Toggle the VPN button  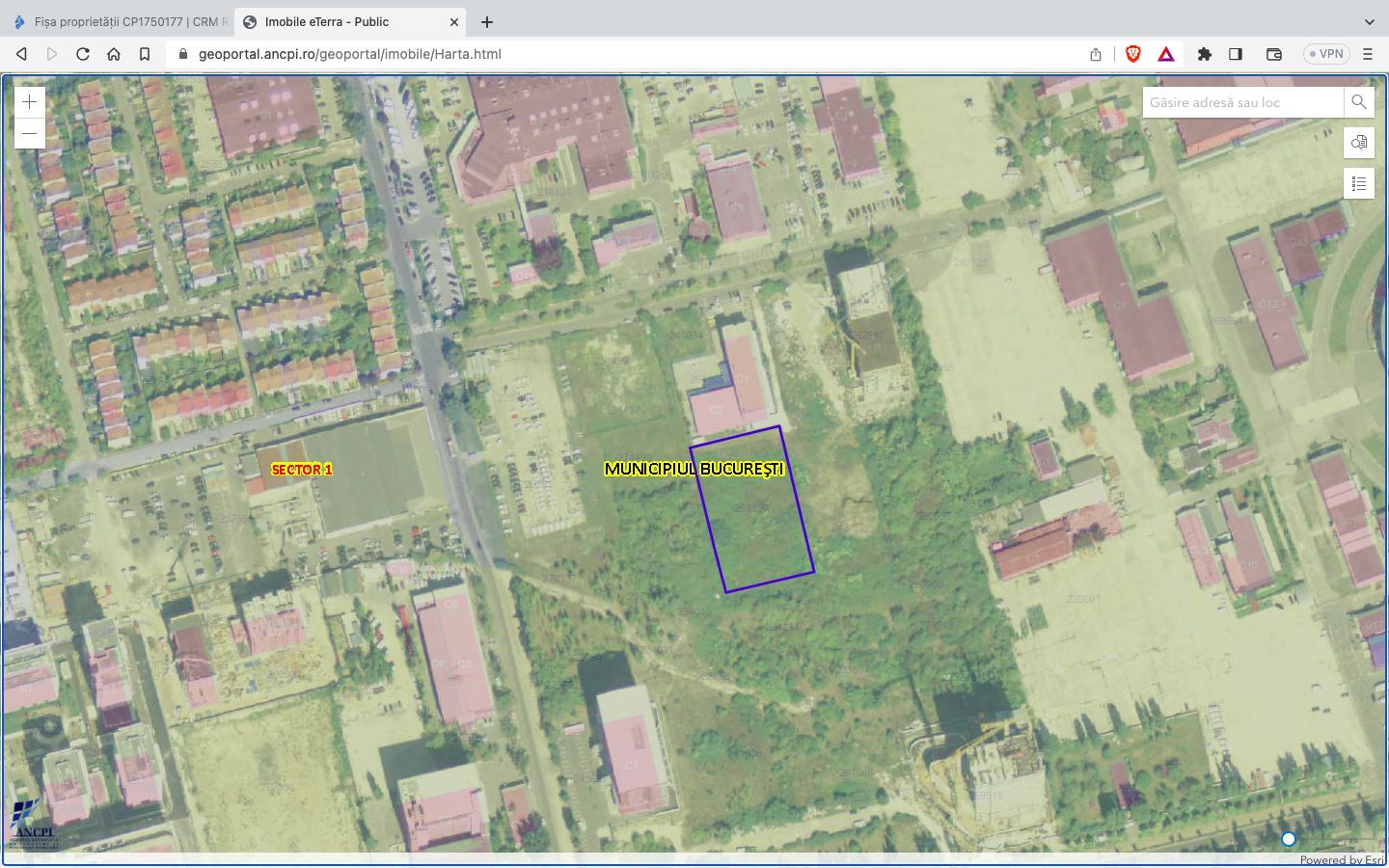tap(1326, 54)
